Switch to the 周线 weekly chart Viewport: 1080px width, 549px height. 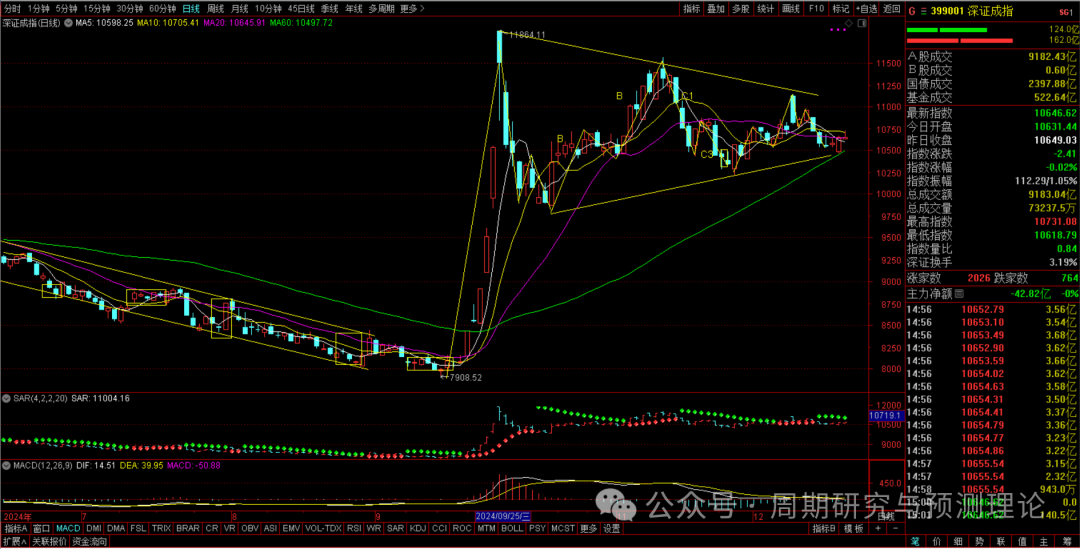coord(214,8)
